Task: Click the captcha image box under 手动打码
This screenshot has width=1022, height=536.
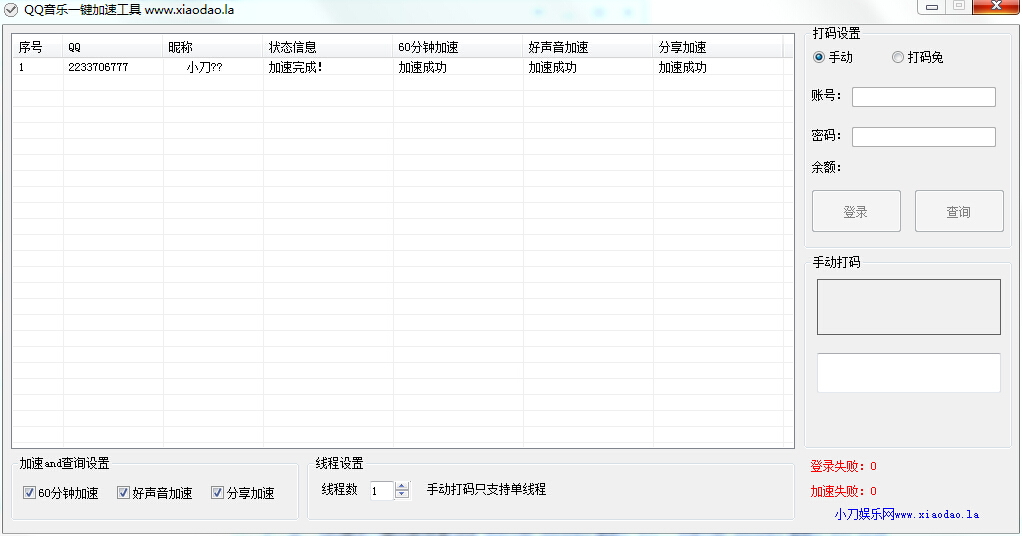Action: click(x=909, y=307)
